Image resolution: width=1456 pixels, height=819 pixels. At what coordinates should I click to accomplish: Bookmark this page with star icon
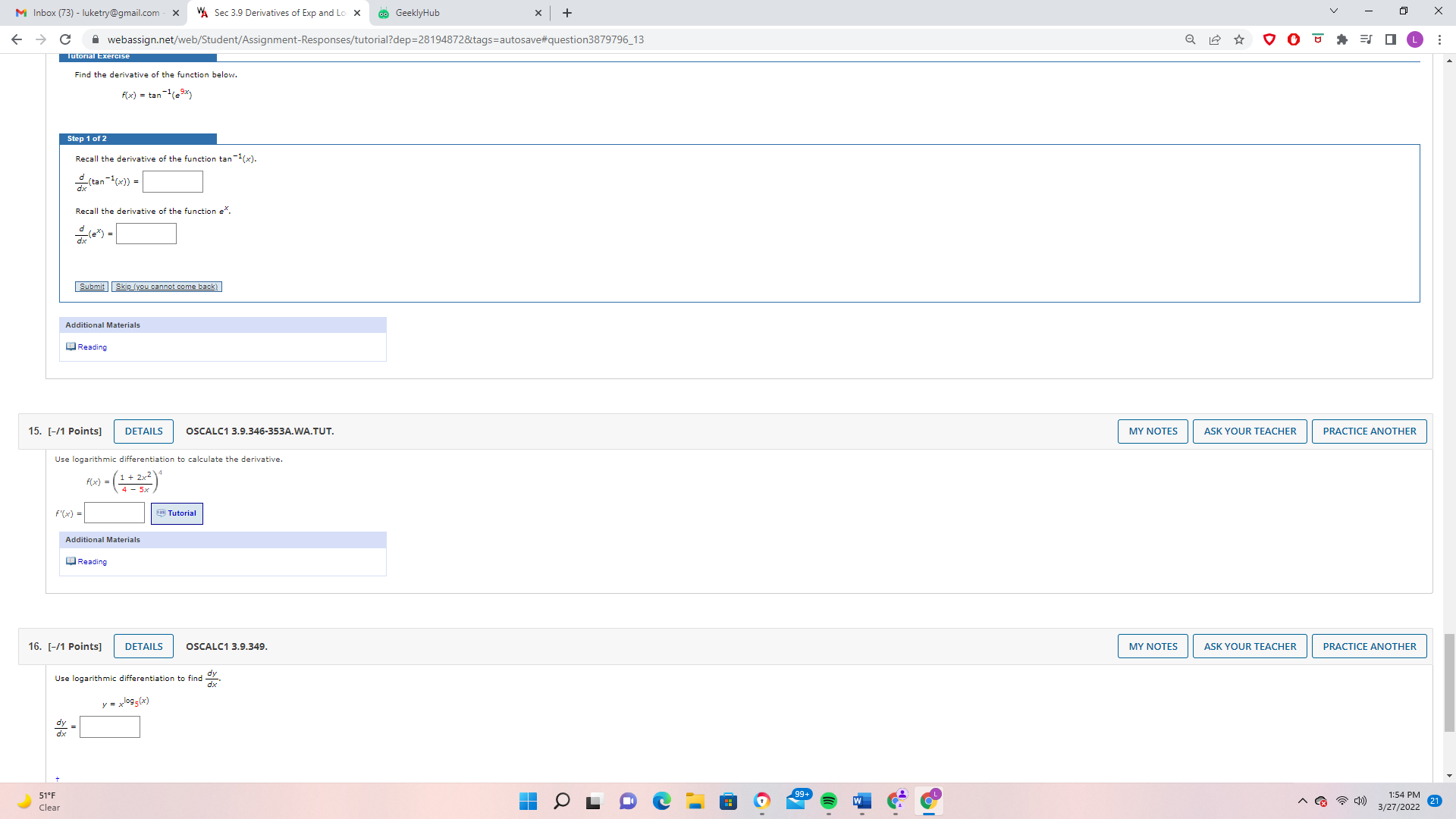pos(1239,39)
